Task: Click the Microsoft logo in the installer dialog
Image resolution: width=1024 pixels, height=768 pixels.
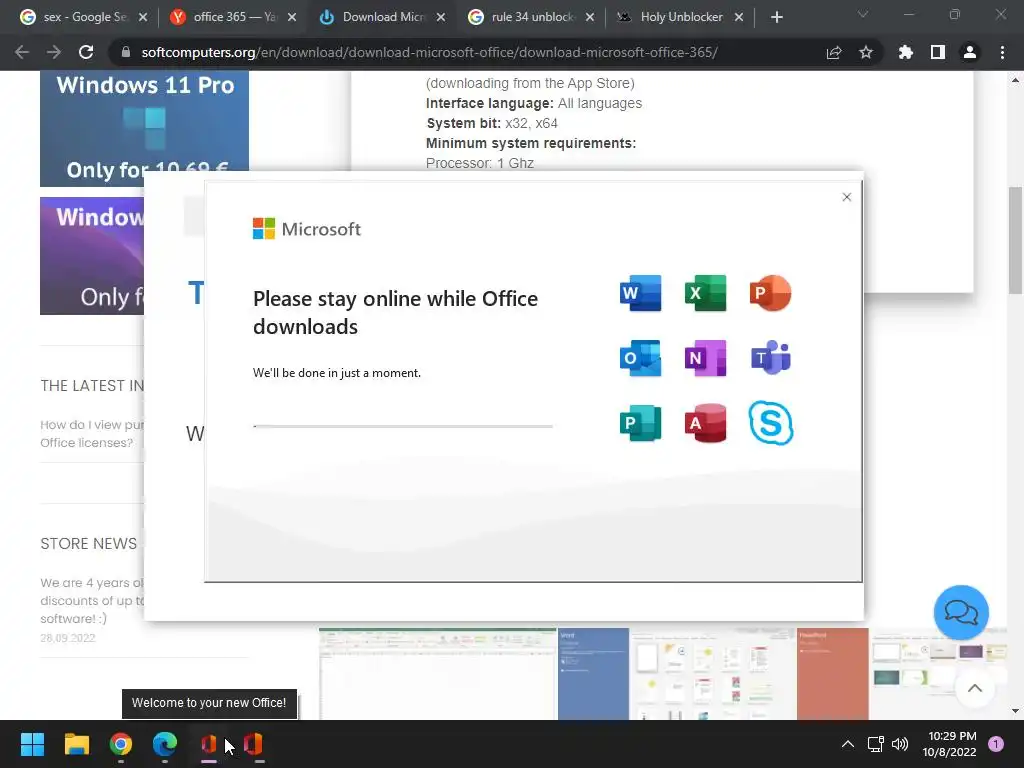Action: (x=306, y=229)
